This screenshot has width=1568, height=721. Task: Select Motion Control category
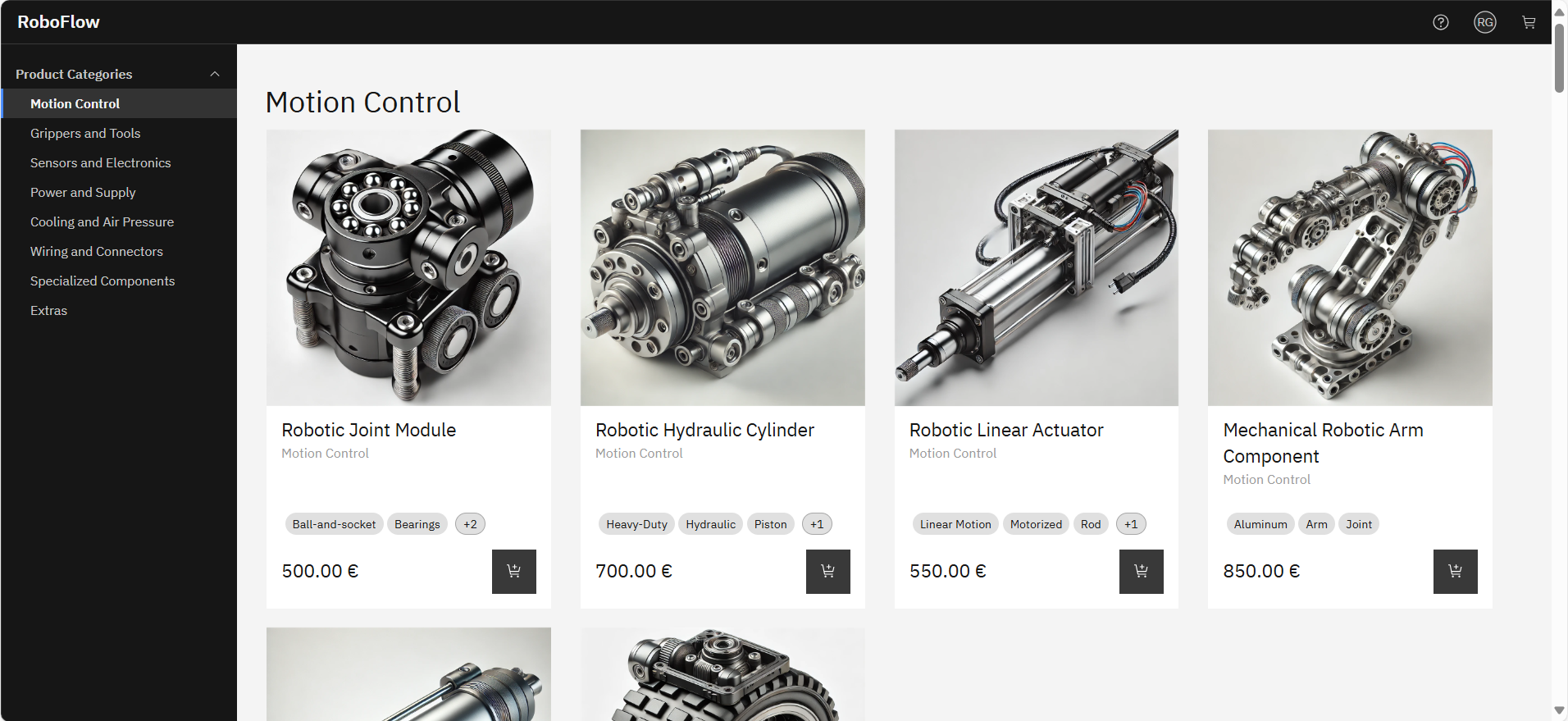pos(119,103)
